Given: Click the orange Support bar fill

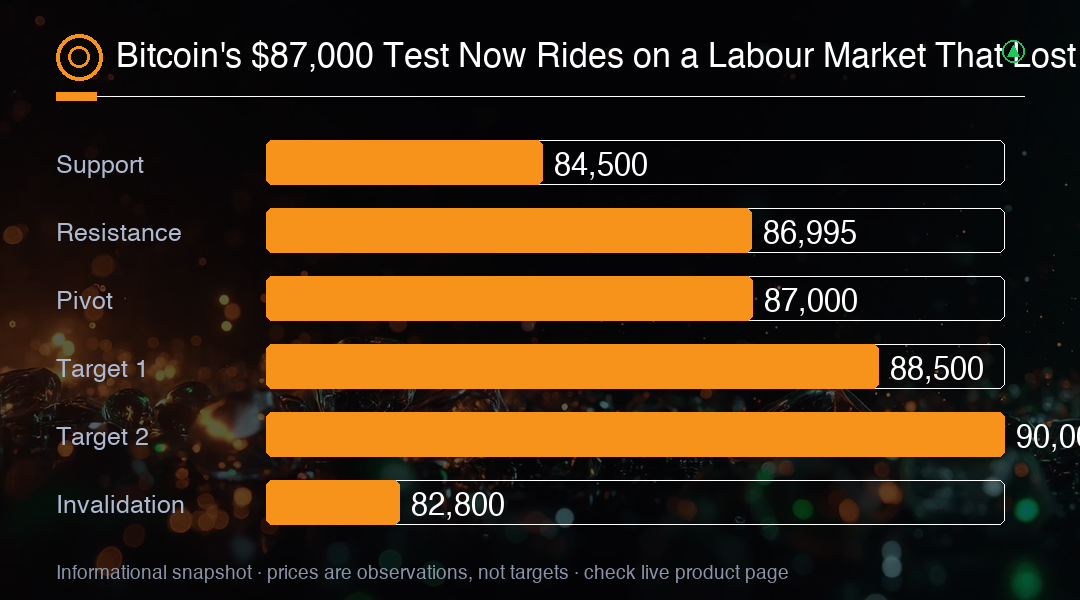Looking at the screenshot, I should 404,163.
